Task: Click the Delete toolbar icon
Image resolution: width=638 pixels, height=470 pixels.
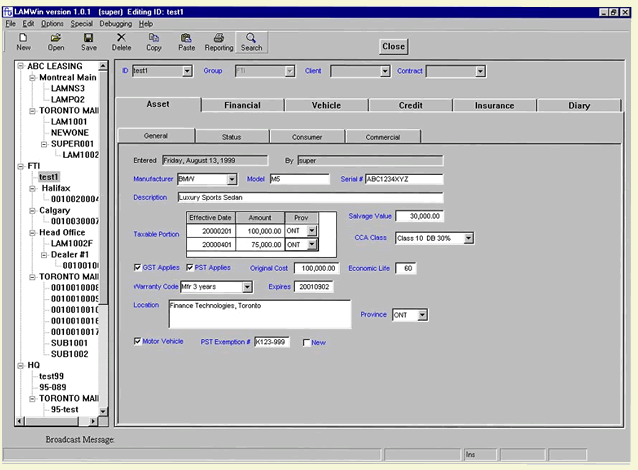Action: (x=121, y=38)
